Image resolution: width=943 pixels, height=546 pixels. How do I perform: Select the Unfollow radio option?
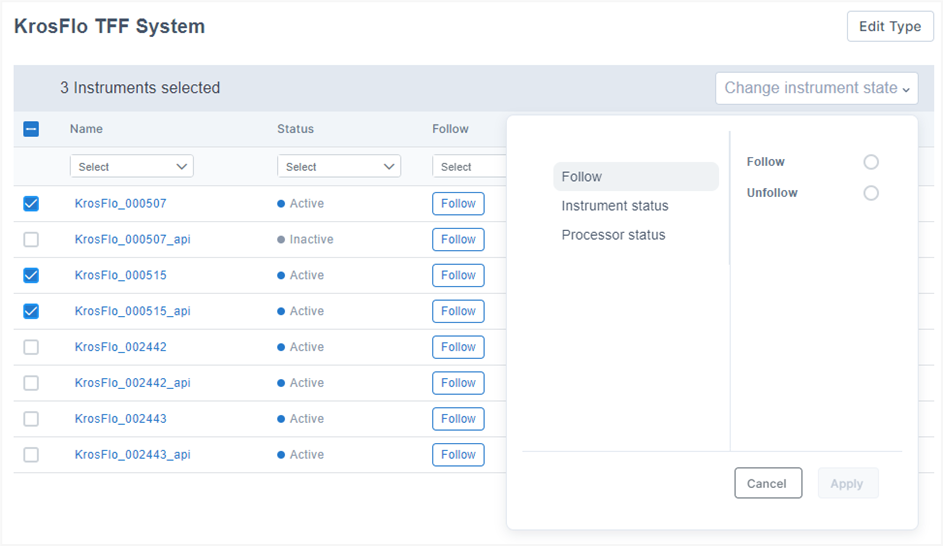pos(871,193)
